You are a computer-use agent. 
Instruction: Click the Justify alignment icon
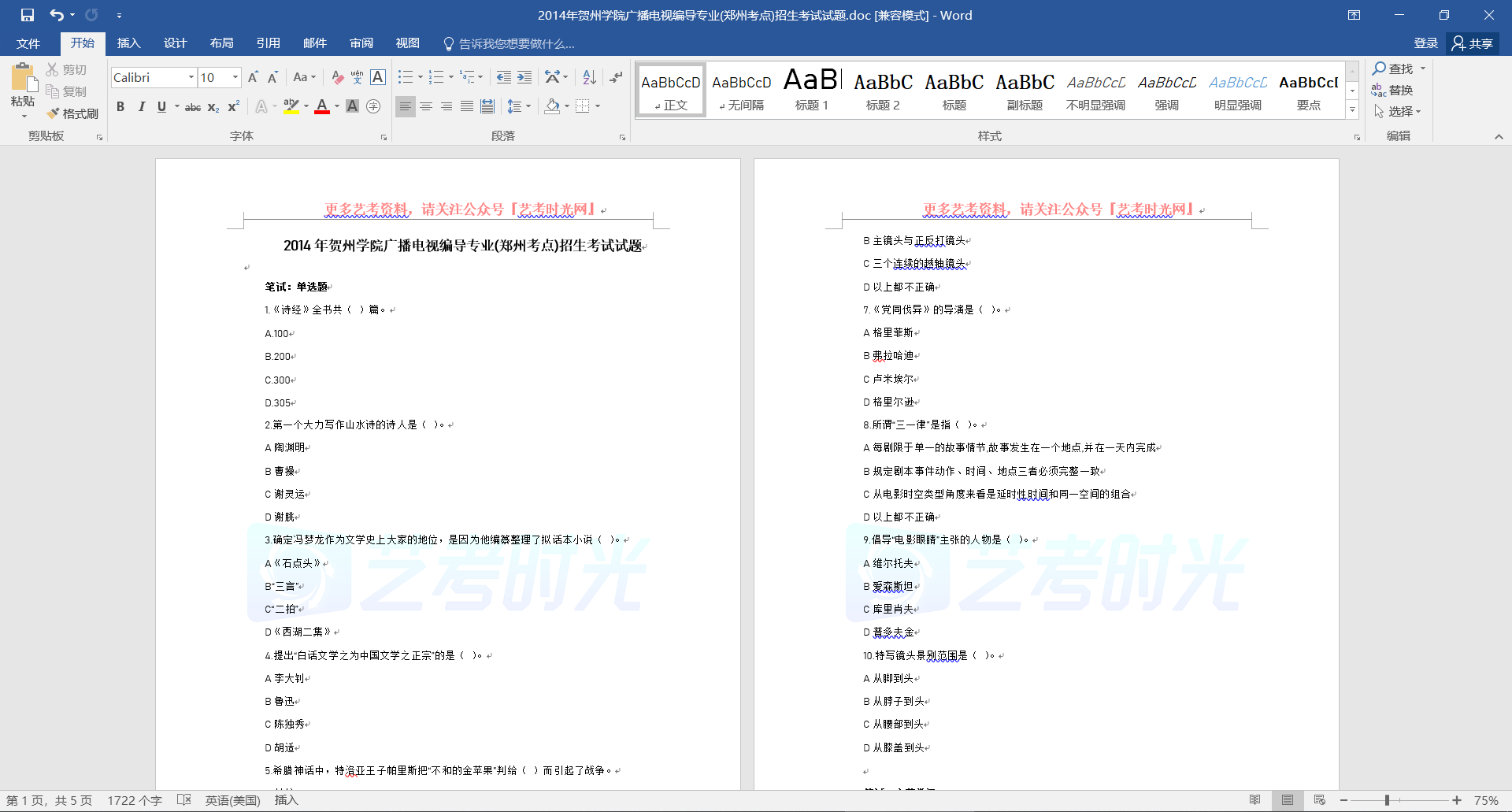click(467, 106)
